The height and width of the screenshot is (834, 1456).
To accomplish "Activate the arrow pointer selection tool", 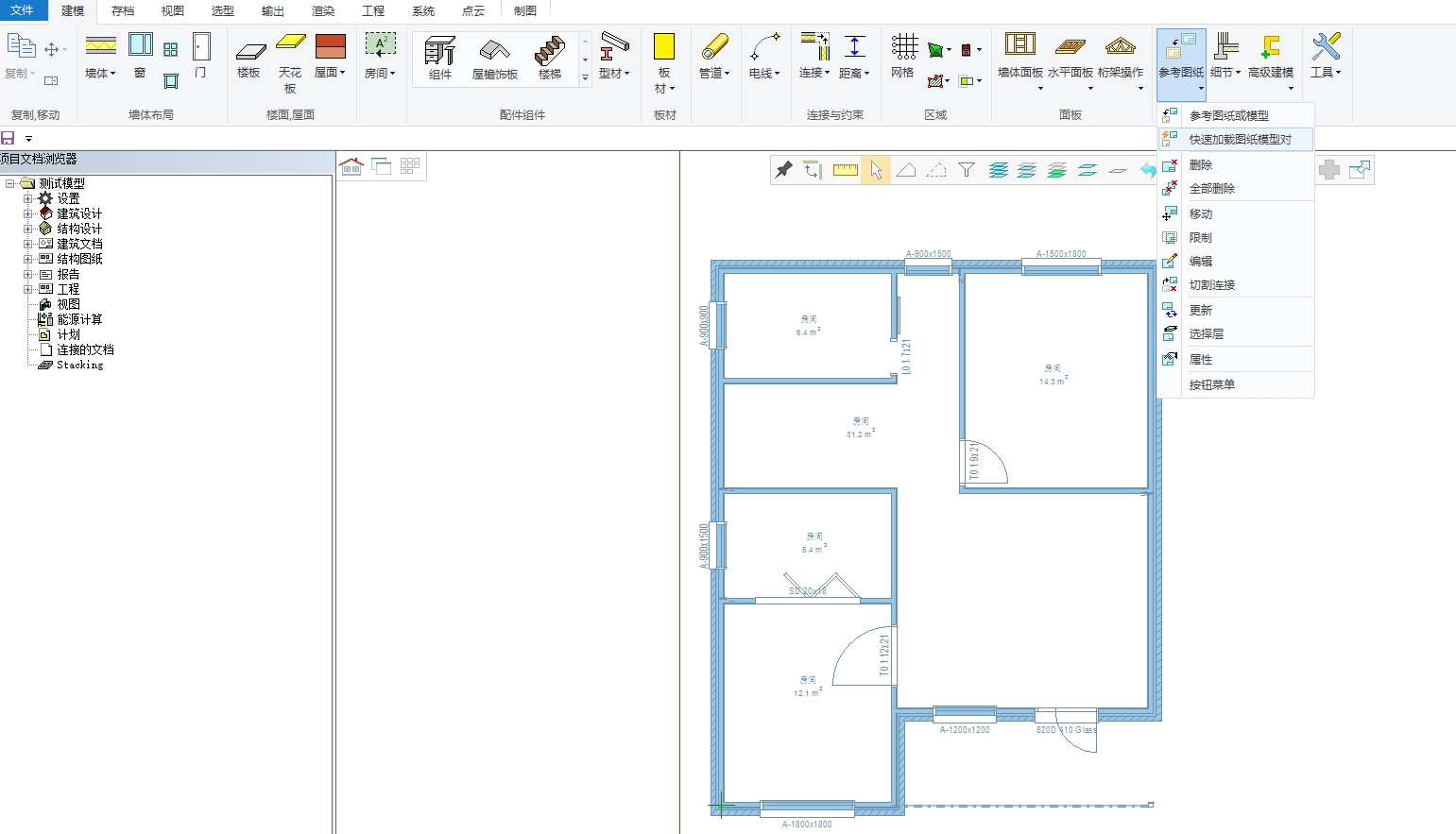I will (876, 170).
